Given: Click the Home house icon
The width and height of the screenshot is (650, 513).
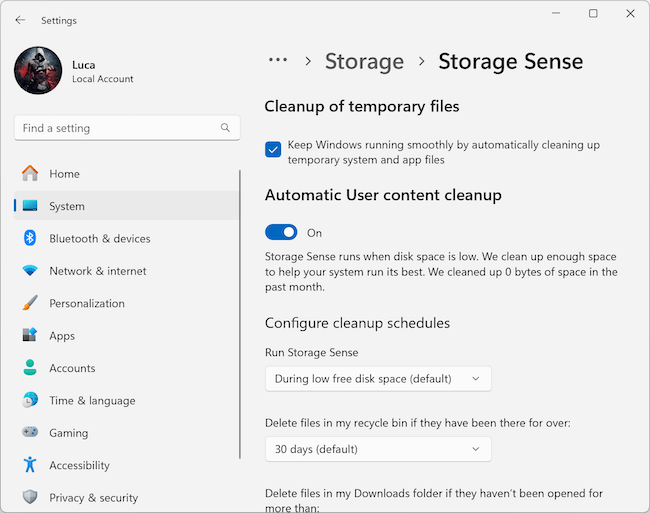Looking at the screenshot, I should coord(30,173).
